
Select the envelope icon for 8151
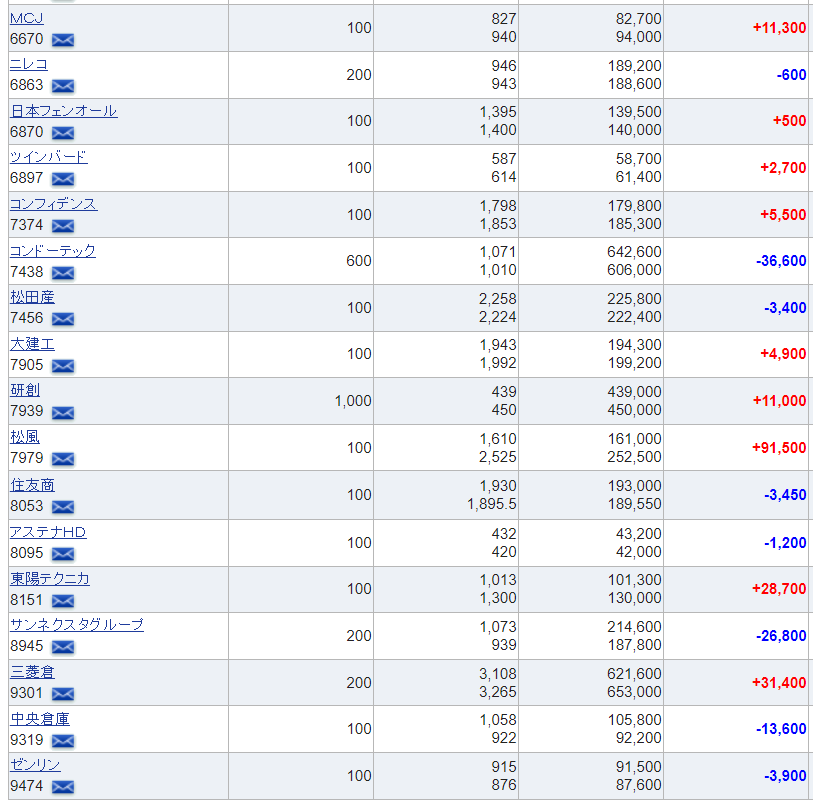[x=63, y=600]
